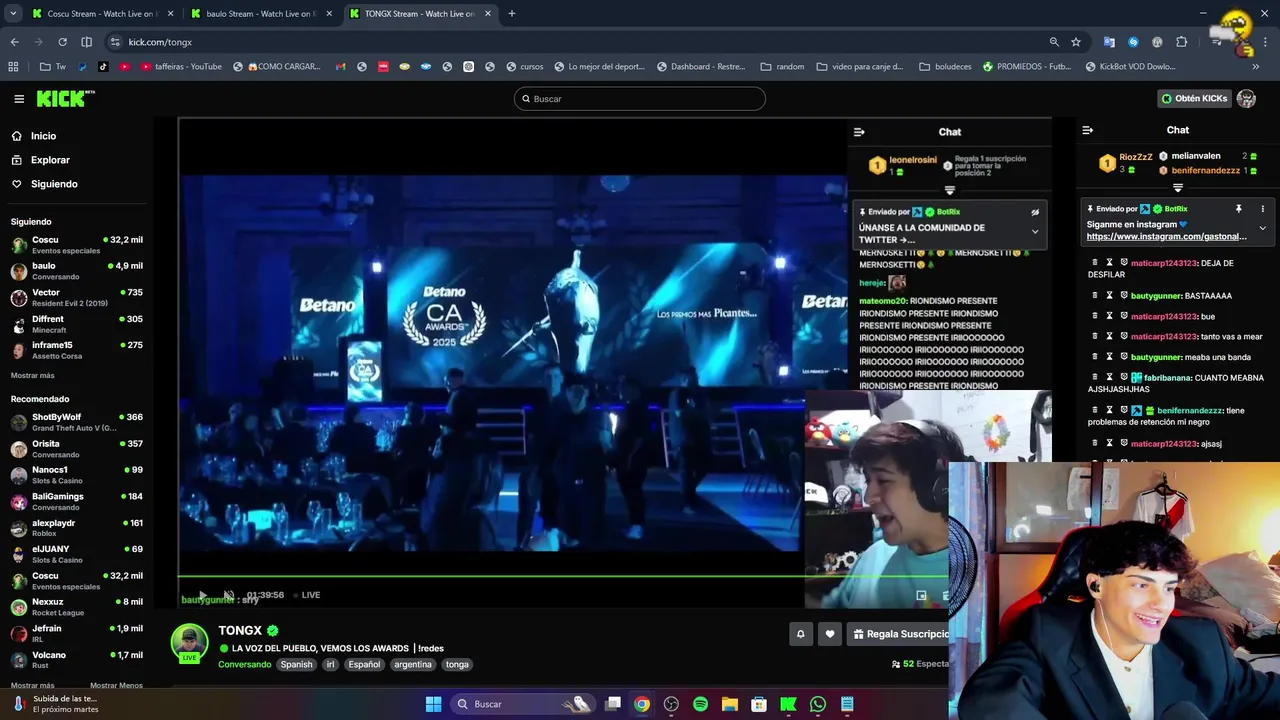
Task: Open a new browser tab
Action: pos(512,14)
